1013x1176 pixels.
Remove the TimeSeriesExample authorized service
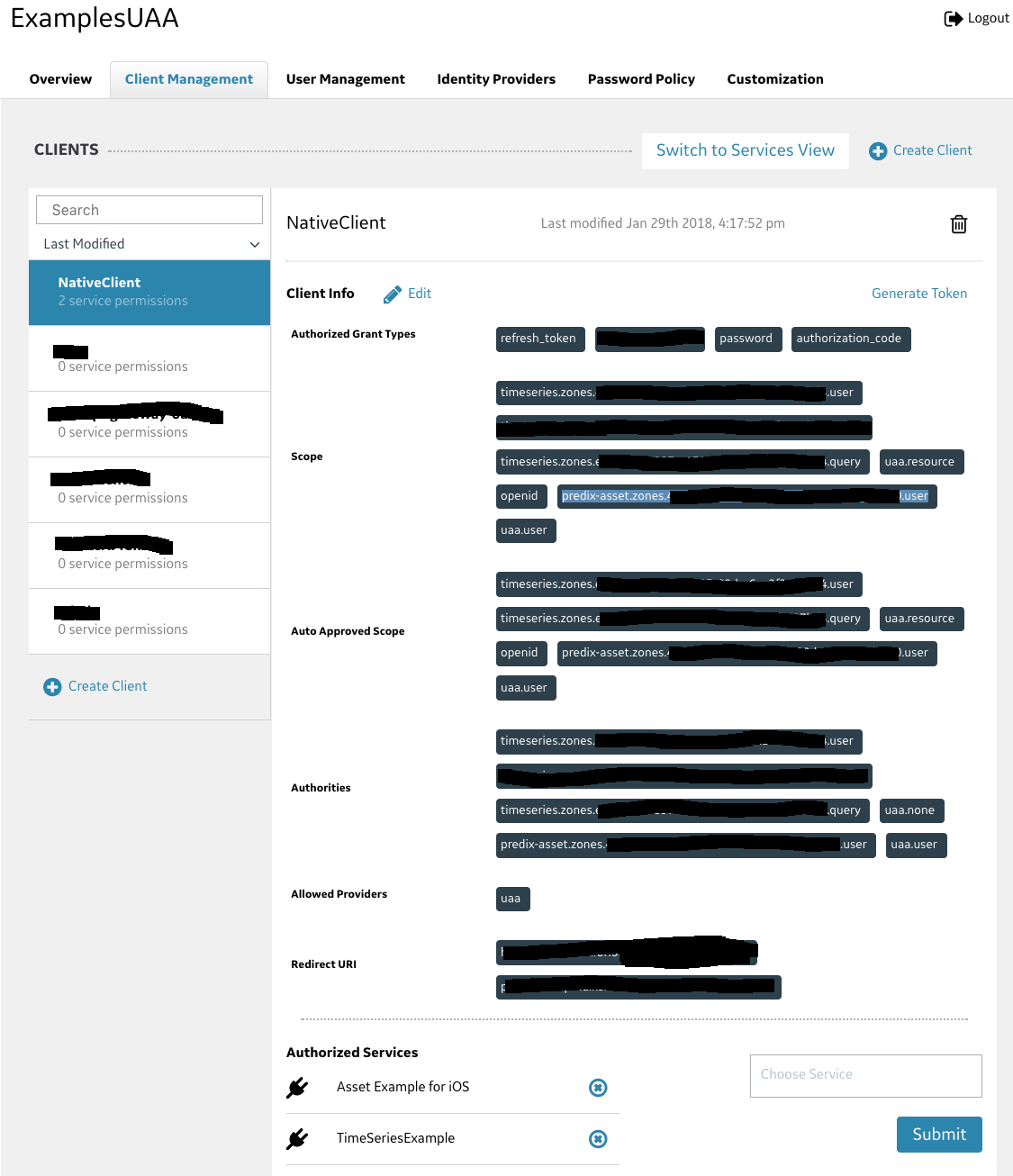[x=598, y=1139]
